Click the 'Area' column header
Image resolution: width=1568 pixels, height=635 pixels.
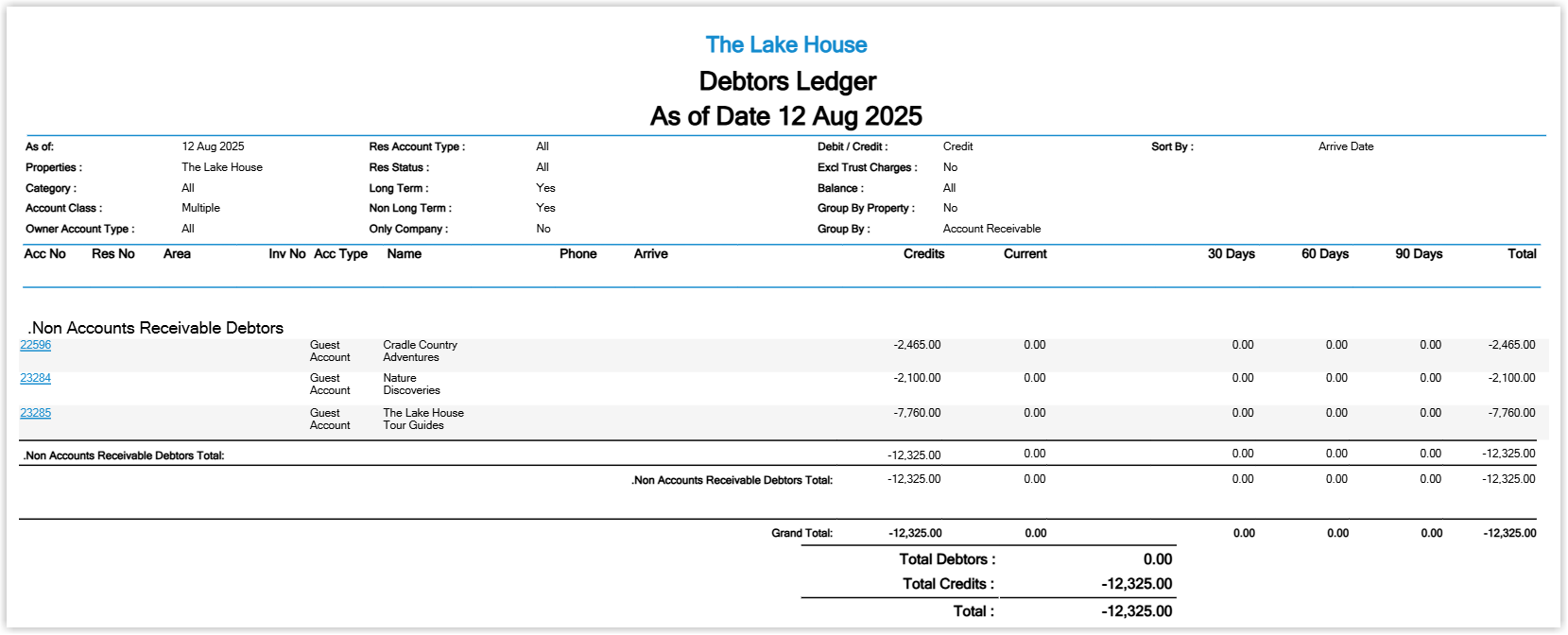point(177,254)
